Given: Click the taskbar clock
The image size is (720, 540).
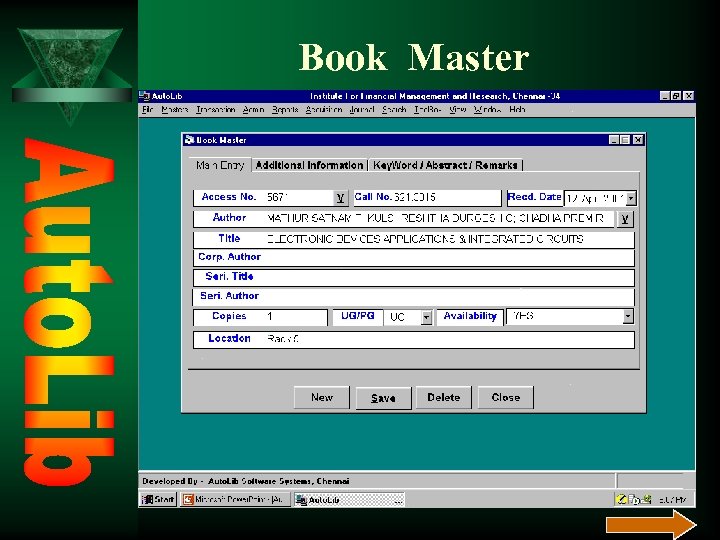Looking at the screenshot, I should point(673,500).
